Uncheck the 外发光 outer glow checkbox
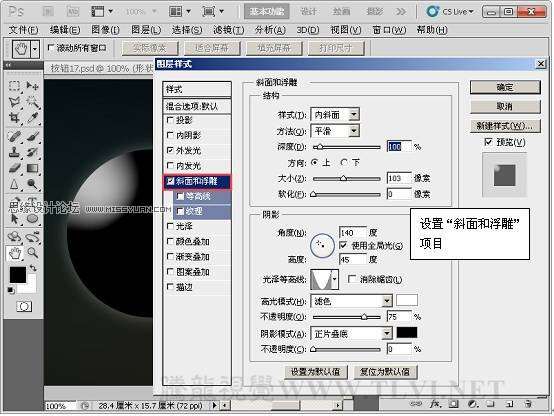Image resolution: width=554 pixels, height=416 pixels. [x=170, y=150]
